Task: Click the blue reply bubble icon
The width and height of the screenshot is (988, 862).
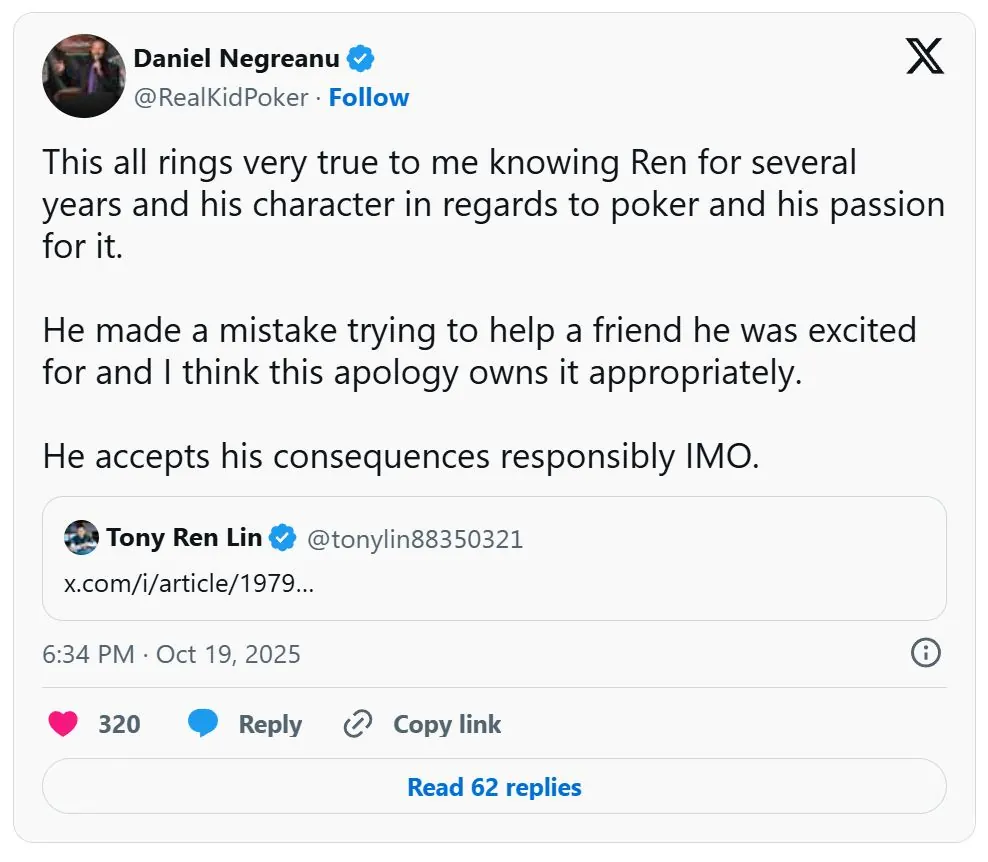Action: point(204,724)
